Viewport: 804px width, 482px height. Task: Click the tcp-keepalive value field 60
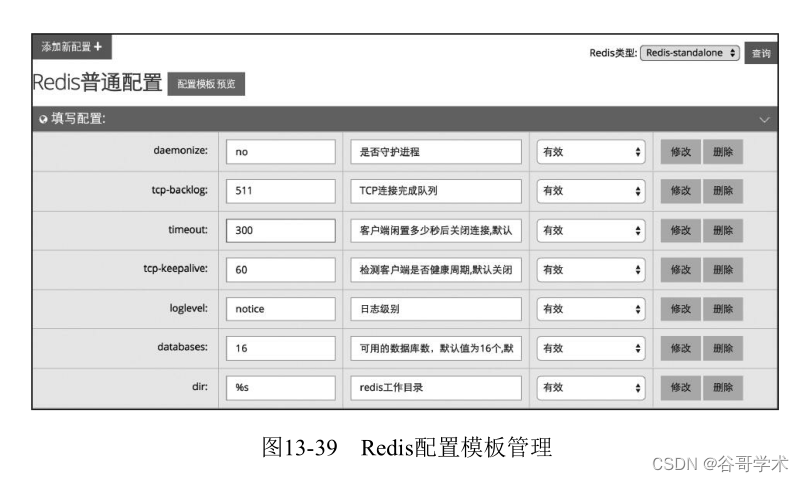(280, 270)
